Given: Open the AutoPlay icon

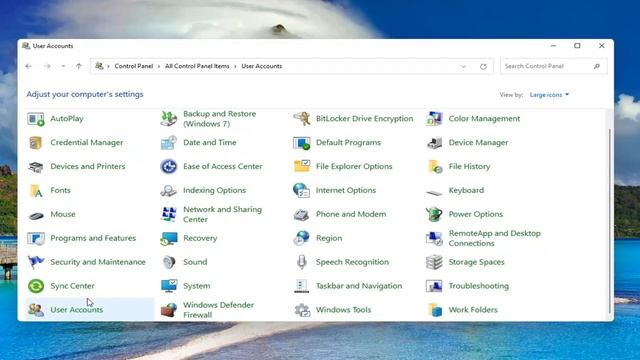Looking at the screenshot, I should (36, 119).
